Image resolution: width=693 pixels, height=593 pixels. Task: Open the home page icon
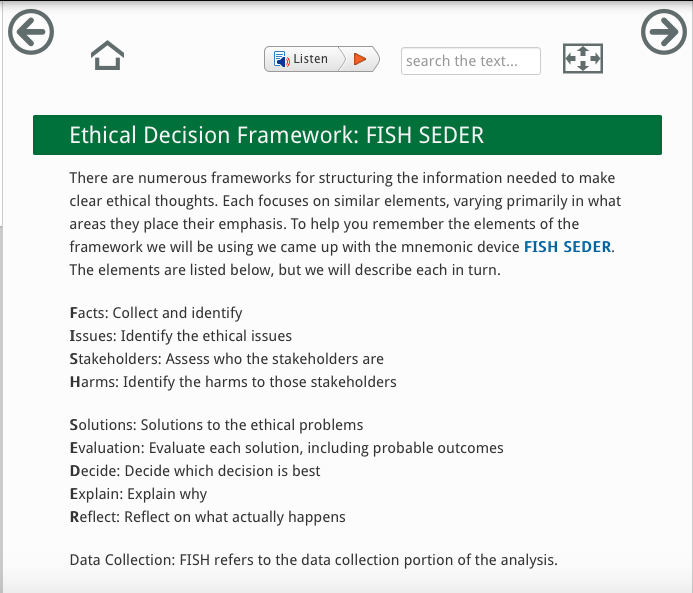point(107,57)
